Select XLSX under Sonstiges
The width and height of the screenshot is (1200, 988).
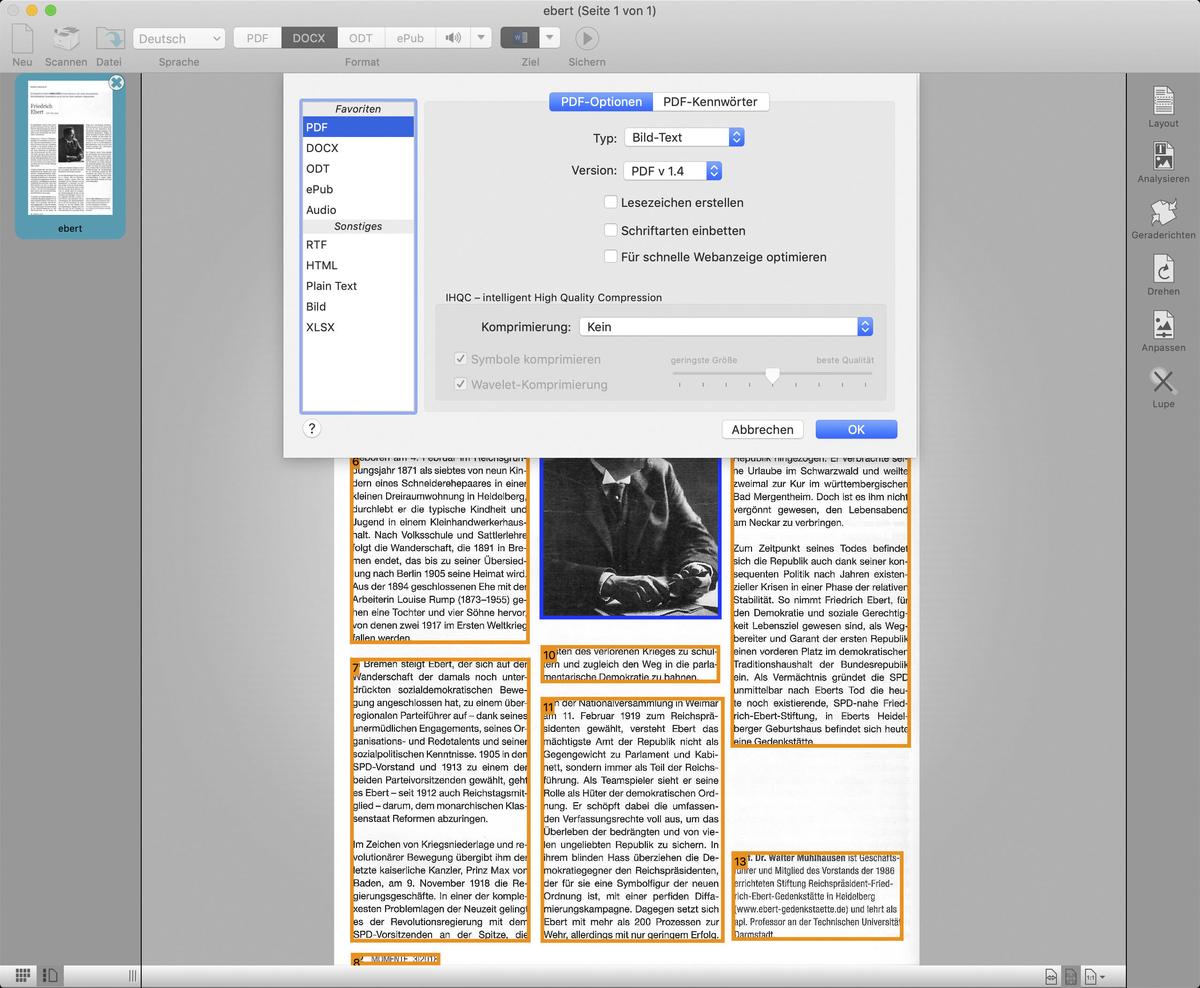point(358,327)
